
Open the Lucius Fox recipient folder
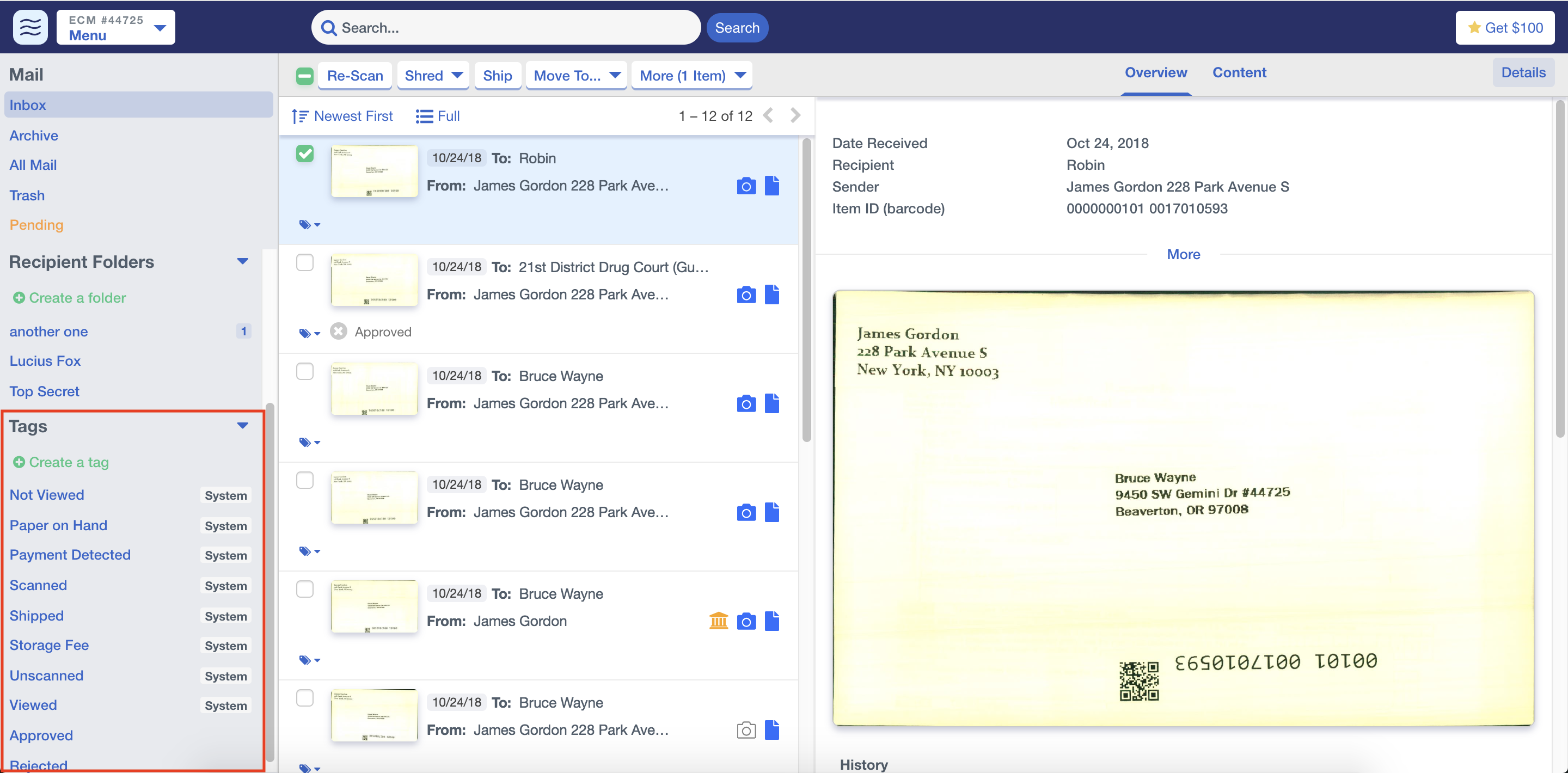click(x=45, y=361)
